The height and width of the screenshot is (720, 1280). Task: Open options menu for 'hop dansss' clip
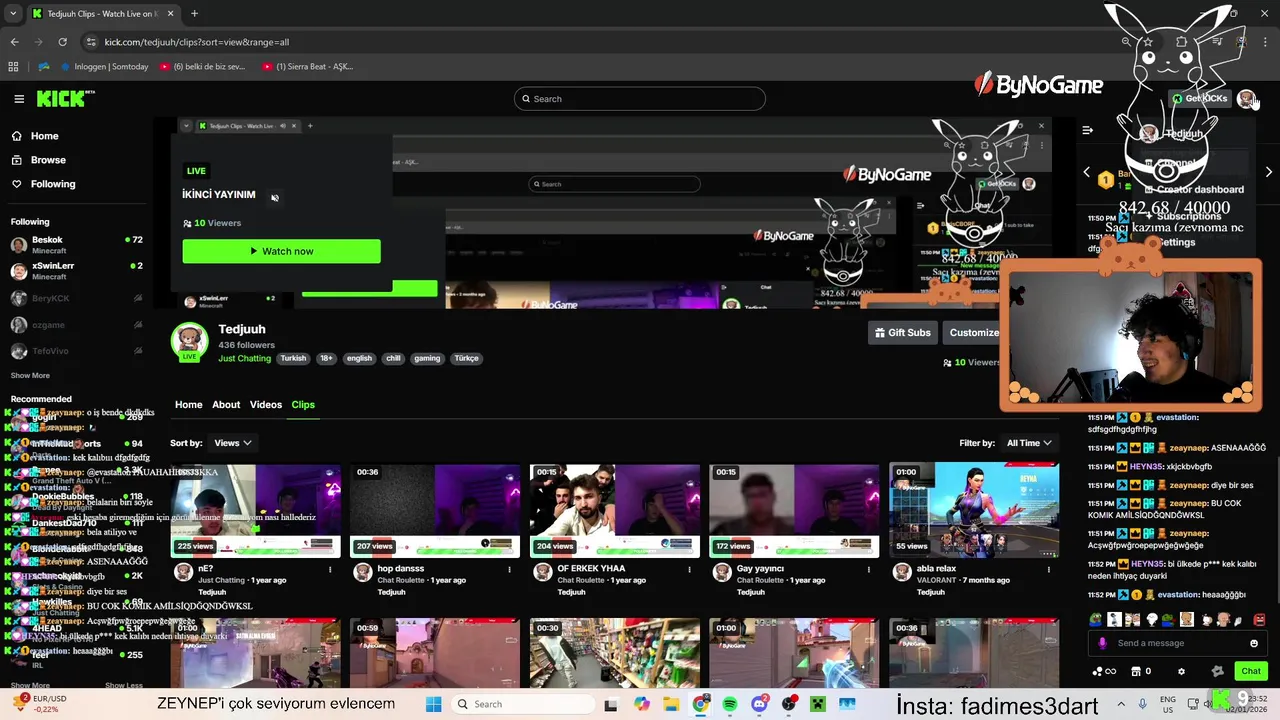pos(509,569)
